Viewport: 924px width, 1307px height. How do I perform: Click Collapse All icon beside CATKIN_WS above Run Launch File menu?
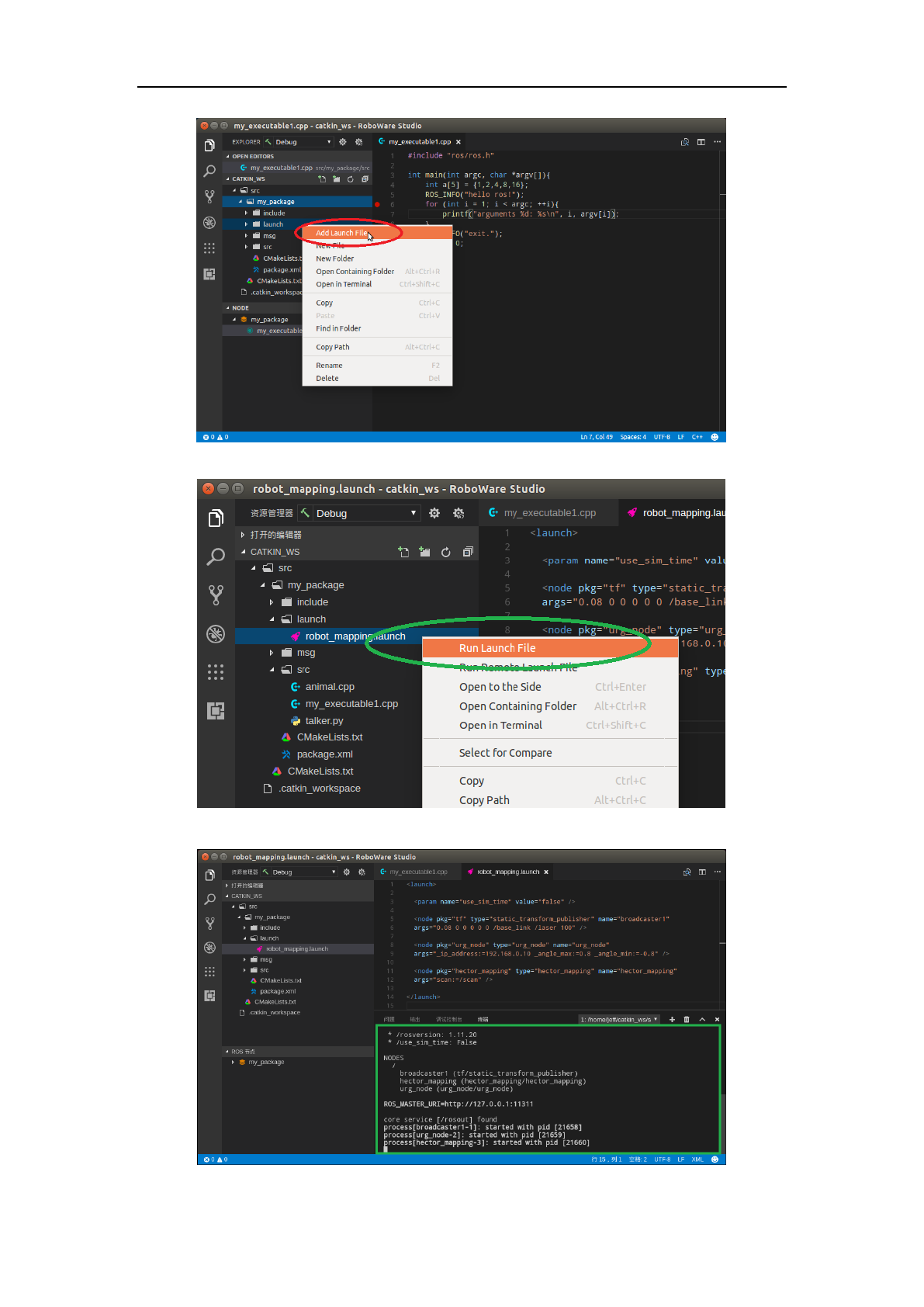pyautogui.click(x=468, y=552)
